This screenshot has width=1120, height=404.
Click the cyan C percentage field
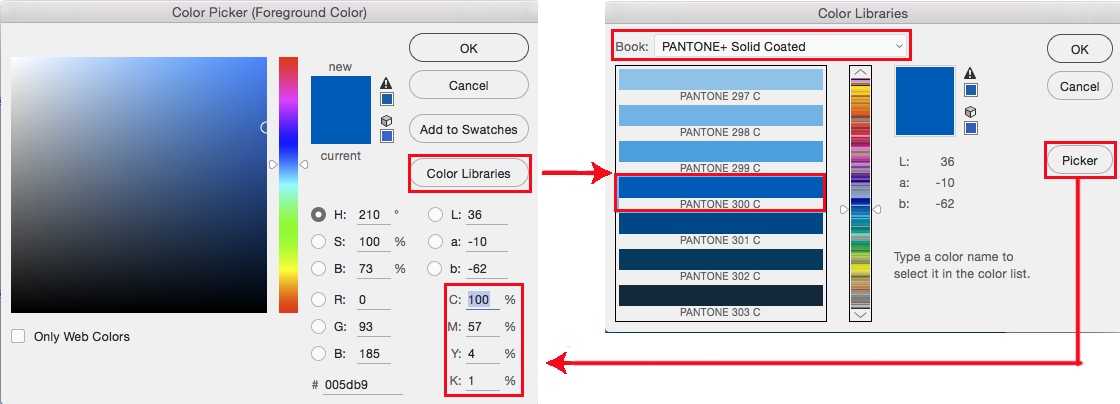[482, 300]
